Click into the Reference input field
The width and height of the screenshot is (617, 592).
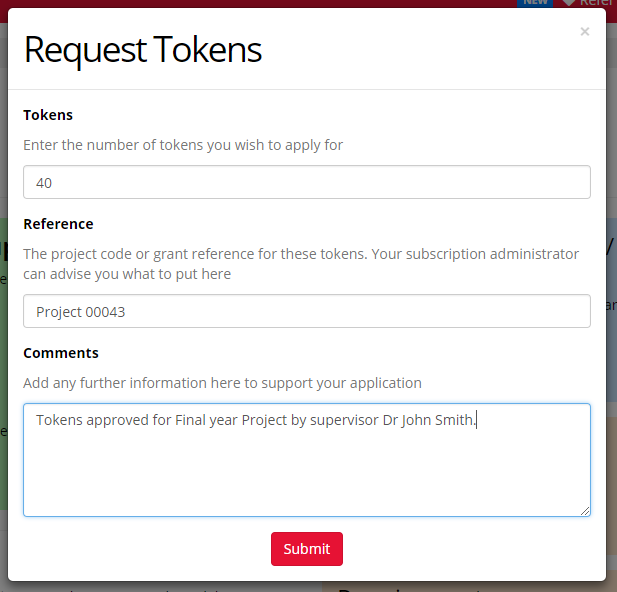coord(306,312)
